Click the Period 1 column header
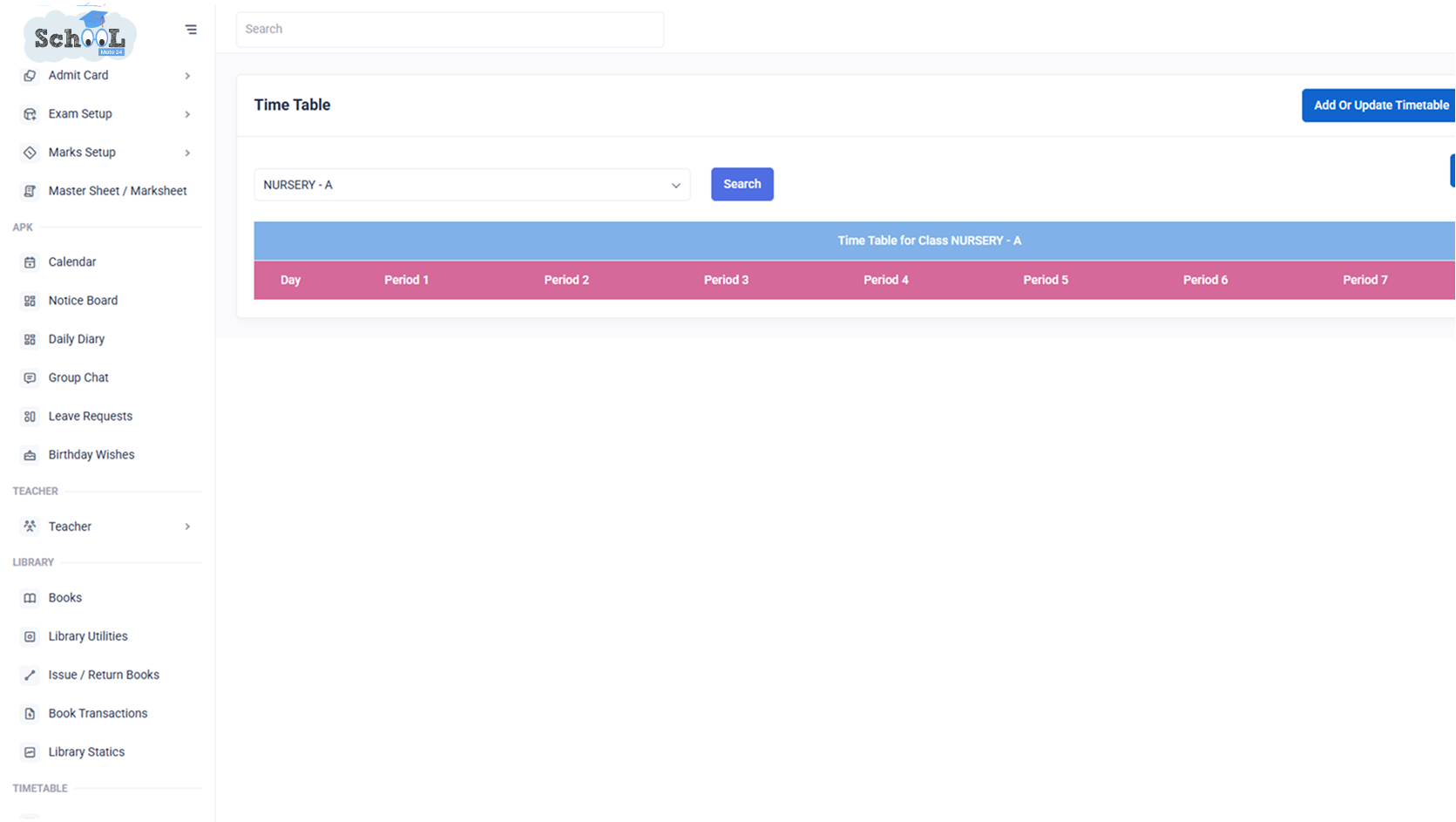 pyautogui.click(x=407, y=280)
